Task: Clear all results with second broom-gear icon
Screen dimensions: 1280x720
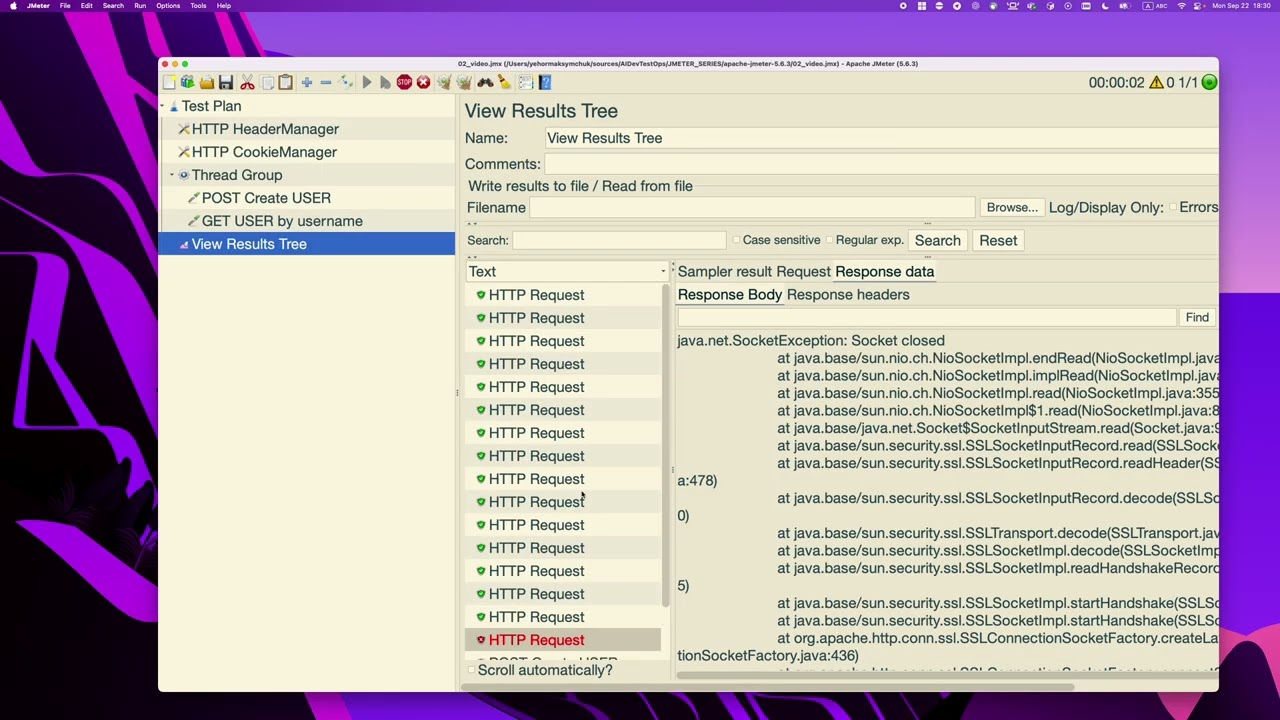Action: [x=464, y=83]
